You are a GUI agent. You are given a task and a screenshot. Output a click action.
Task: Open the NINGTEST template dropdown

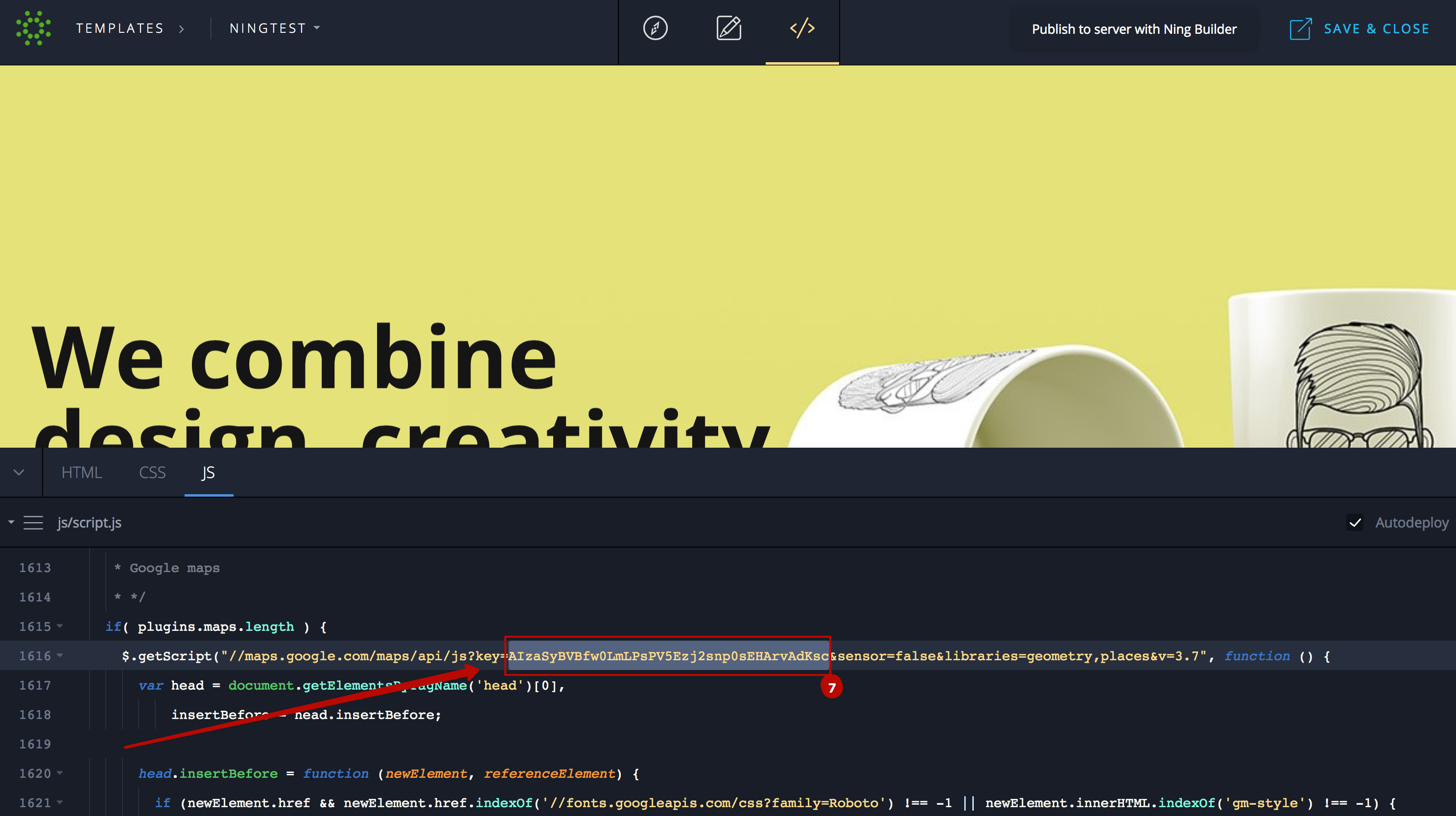(275, 28)
